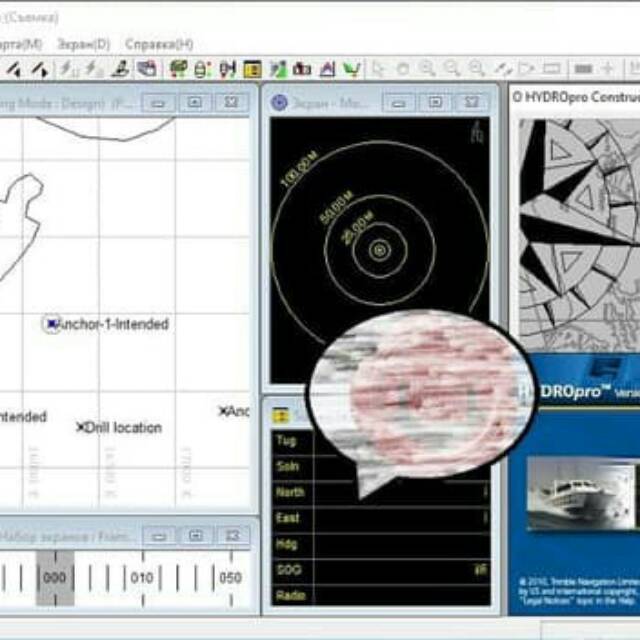Click the radar screen window title icon
Image resolution: width=640 pixels, height=640 pixels.
coord(280,102)
